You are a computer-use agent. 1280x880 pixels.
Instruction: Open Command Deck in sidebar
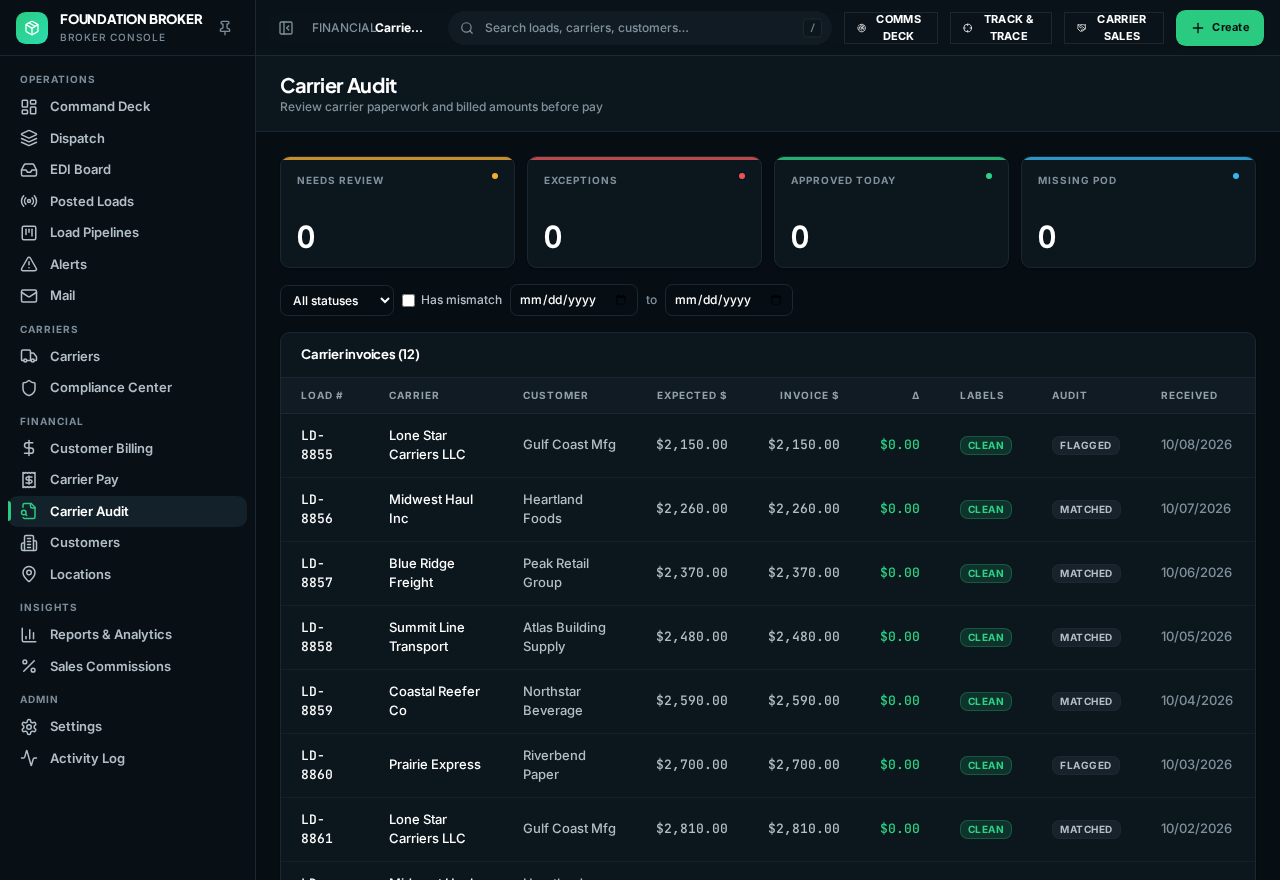click(x=127, y=106)
